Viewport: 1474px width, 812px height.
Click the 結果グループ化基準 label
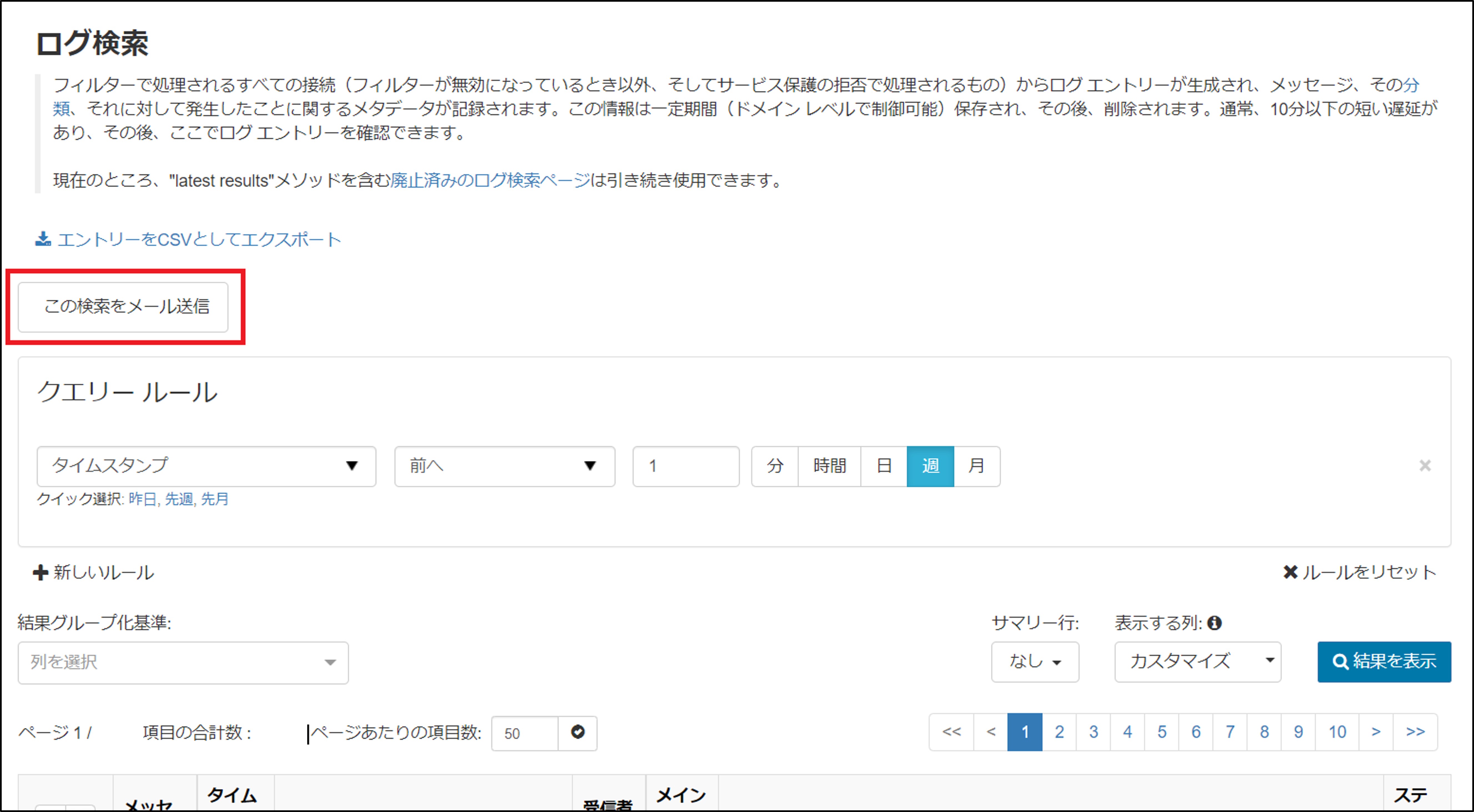pos(94,622)
